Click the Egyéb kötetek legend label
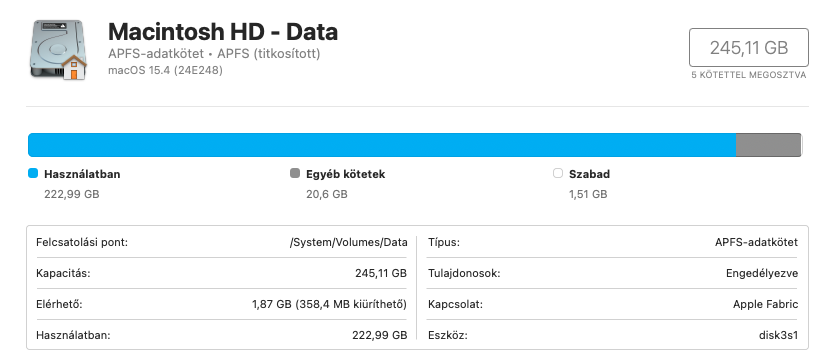817x362 pixels. click(x=345, y=174)
